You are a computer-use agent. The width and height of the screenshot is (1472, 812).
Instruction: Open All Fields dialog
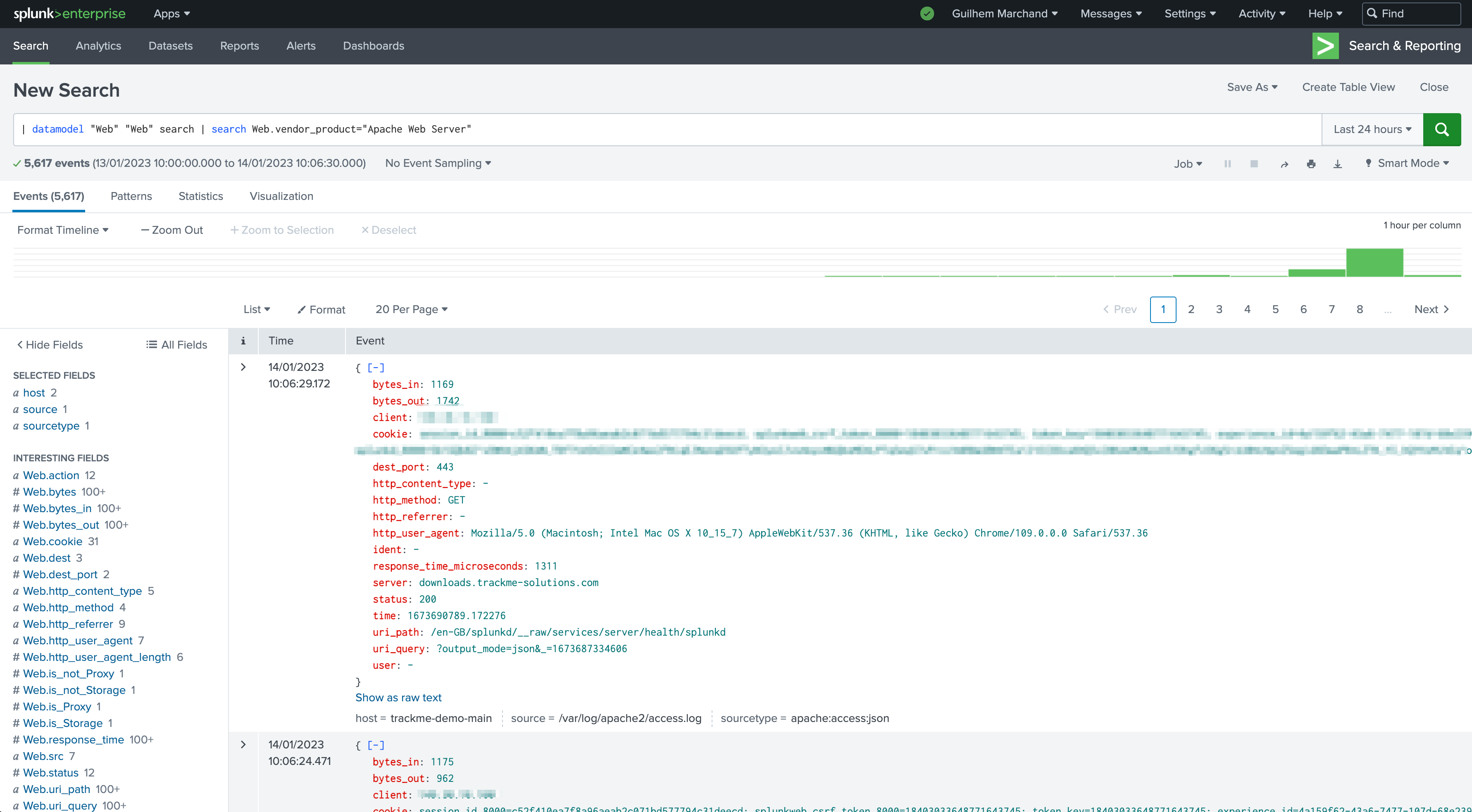[x=176, y=345]
